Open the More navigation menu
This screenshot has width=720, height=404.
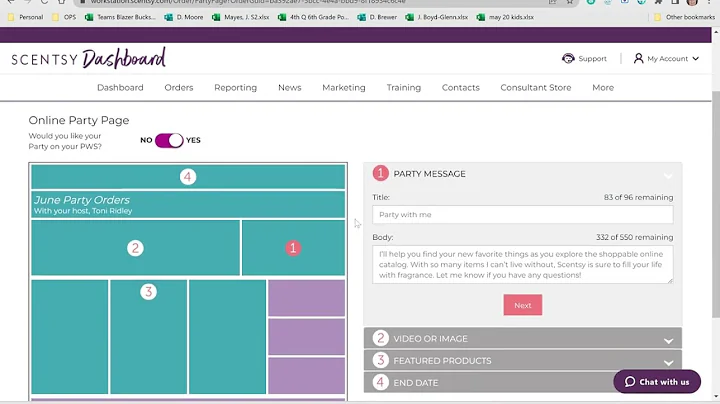[x=603, y=88]
